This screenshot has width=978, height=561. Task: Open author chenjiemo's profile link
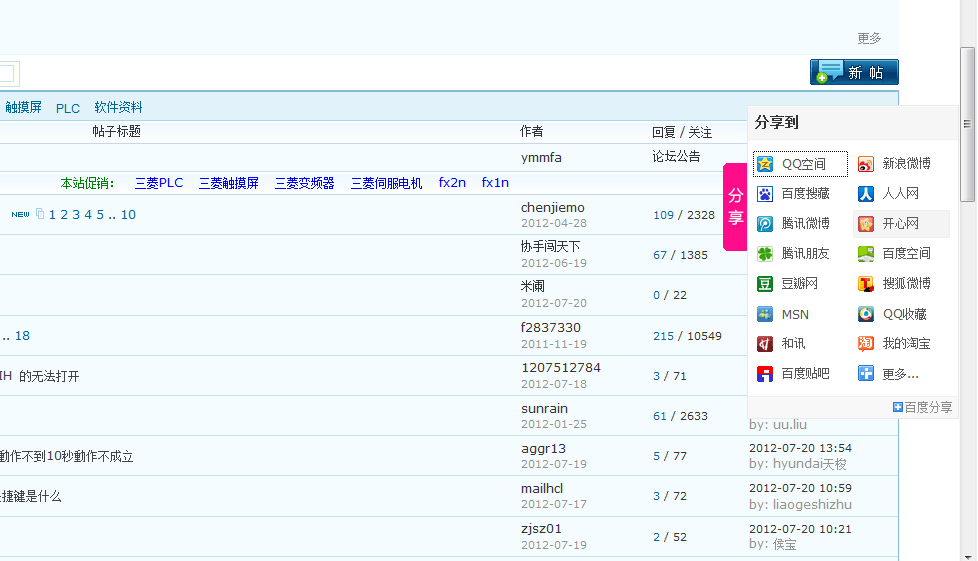pyautogui.click(x=553, y=208)
